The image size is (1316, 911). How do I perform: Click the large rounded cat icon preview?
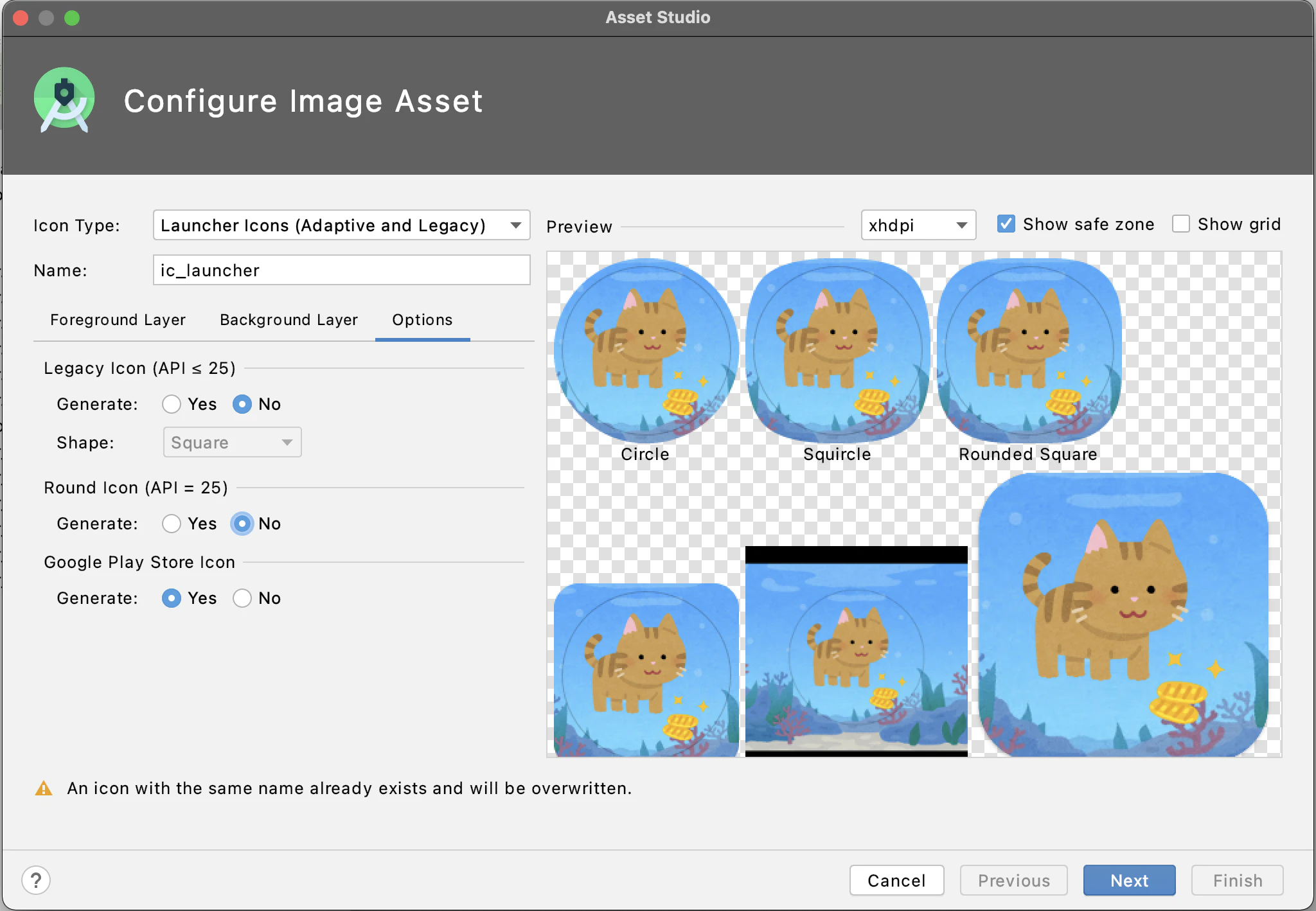click(1123, 615)
